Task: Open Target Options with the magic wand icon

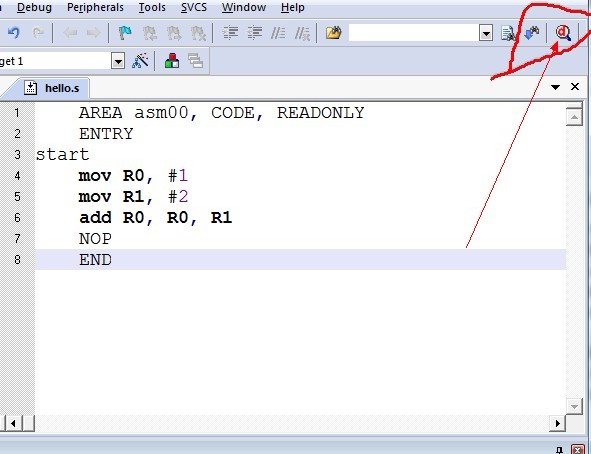Action: 140,61
